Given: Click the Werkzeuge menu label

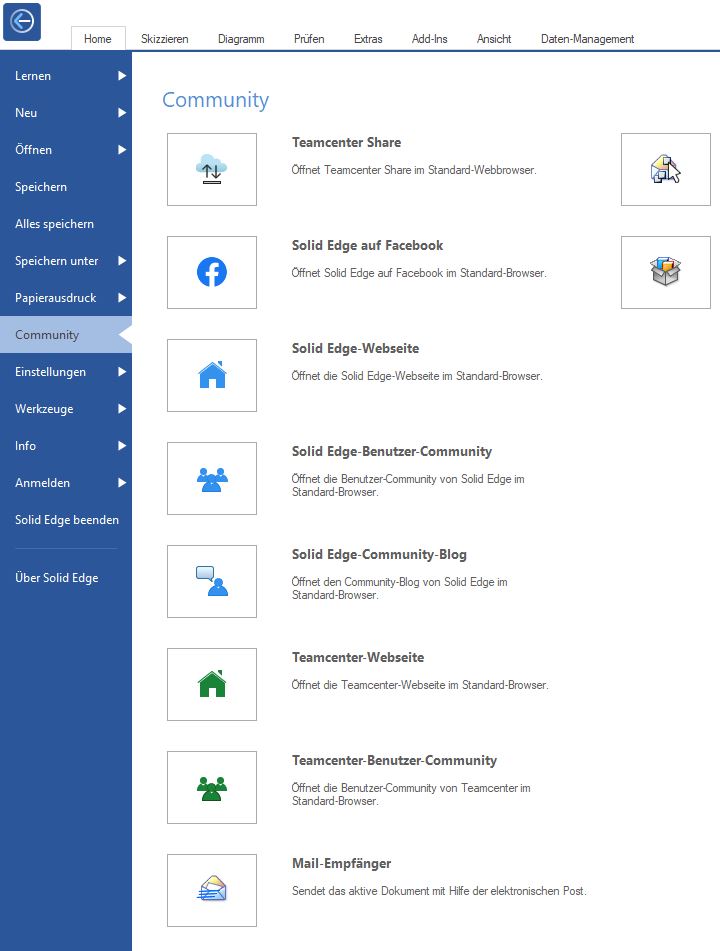Looking at the screenshot, I should tap(44, 409).
